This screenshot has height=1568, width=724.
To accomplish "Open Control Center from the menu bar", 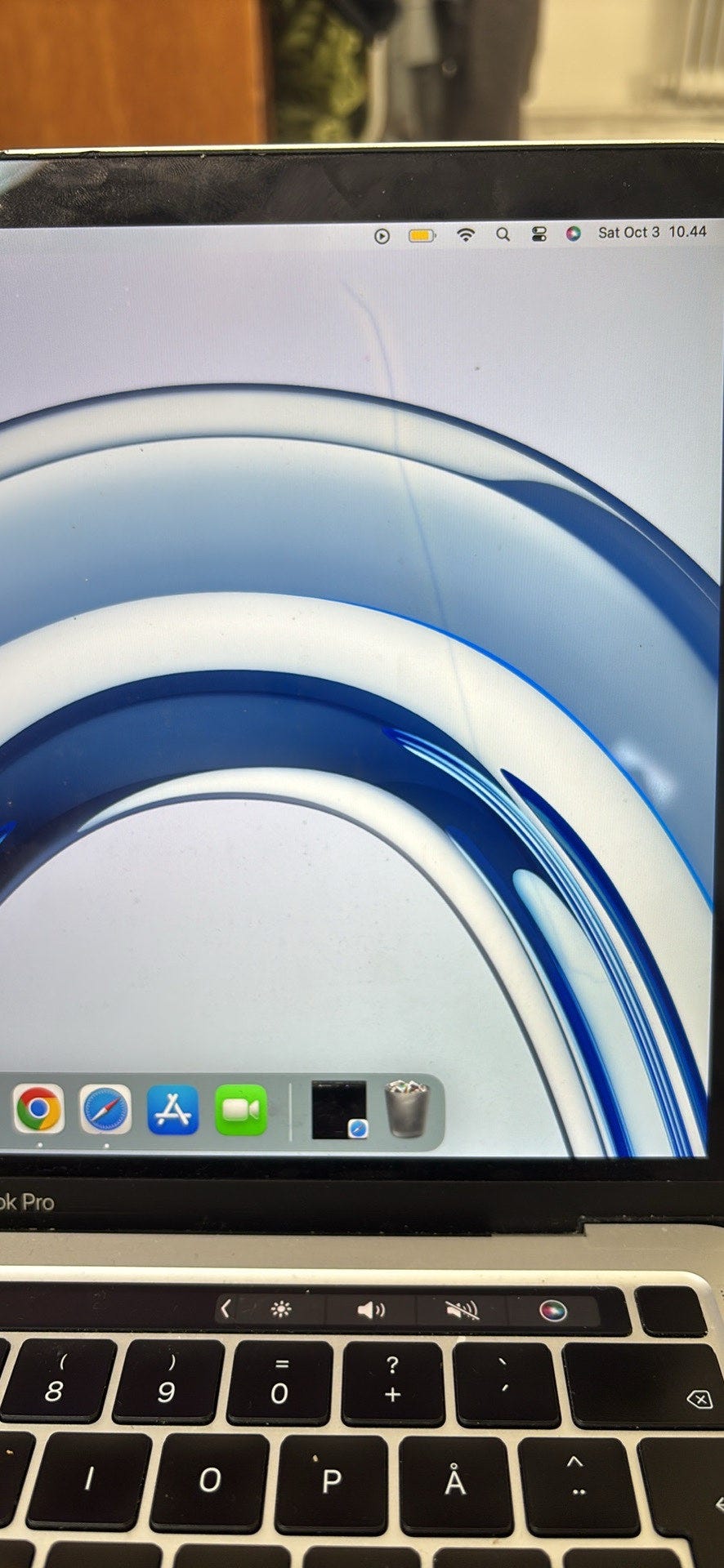I will pyautogui.click(x=539, y=234).
